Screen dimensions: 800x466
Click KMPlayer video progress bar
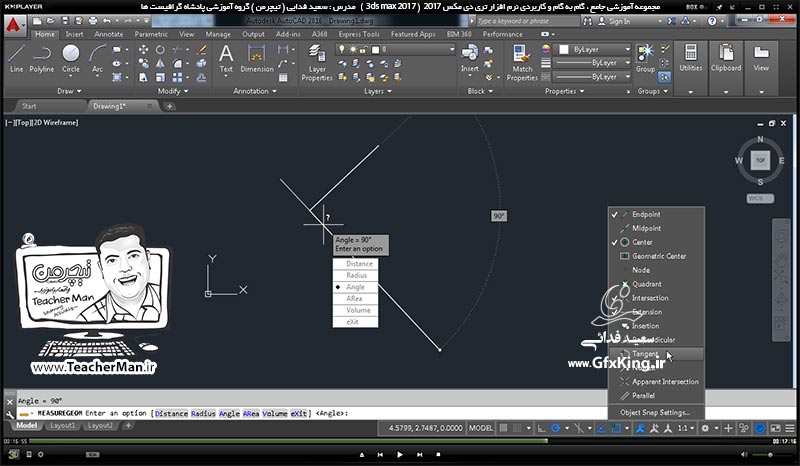[399, 441]
